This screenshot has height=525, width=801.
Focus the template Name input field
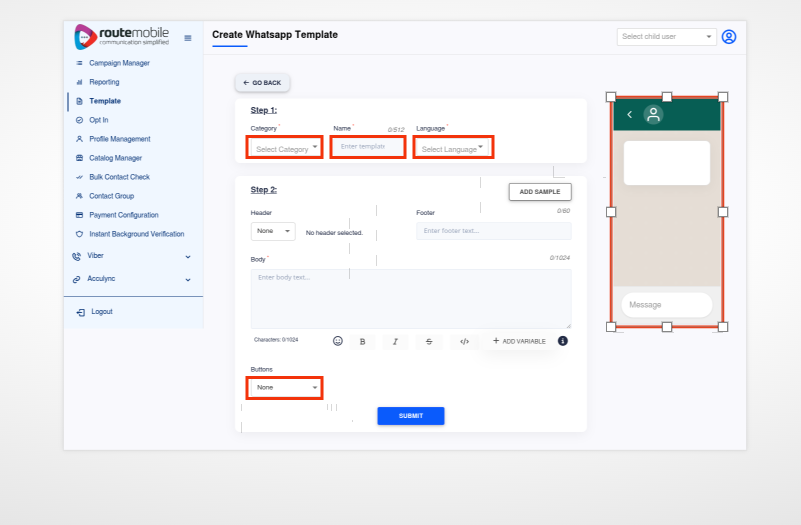click(x=368, y=147)
